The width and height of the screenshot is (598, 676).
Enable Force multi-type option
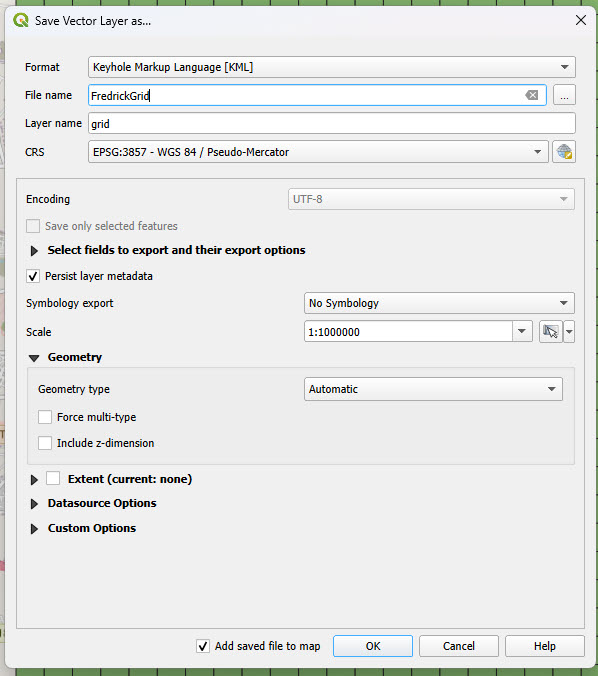45,417
